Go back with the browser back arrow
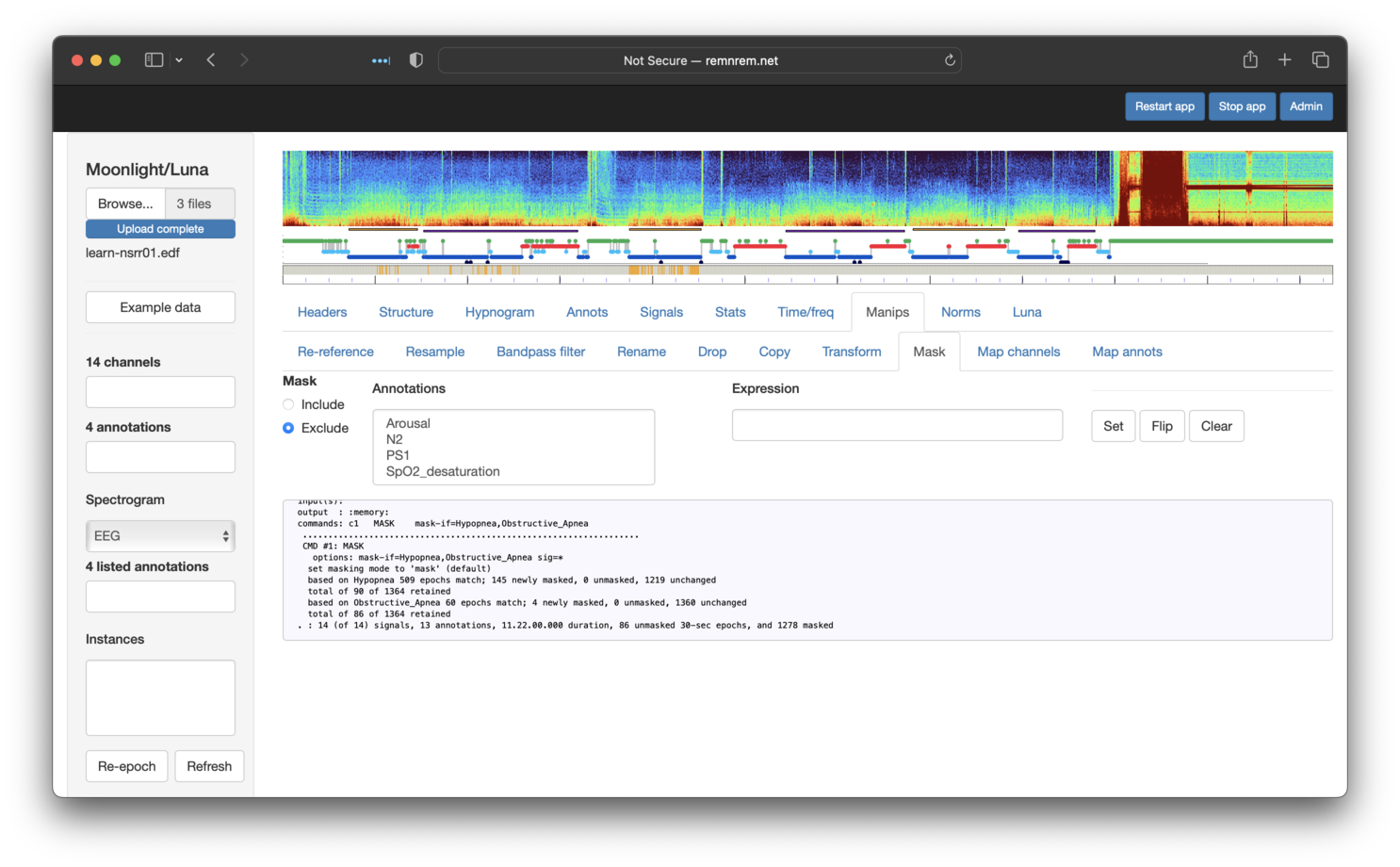1400x867 pixels. [x=211, y=60]
